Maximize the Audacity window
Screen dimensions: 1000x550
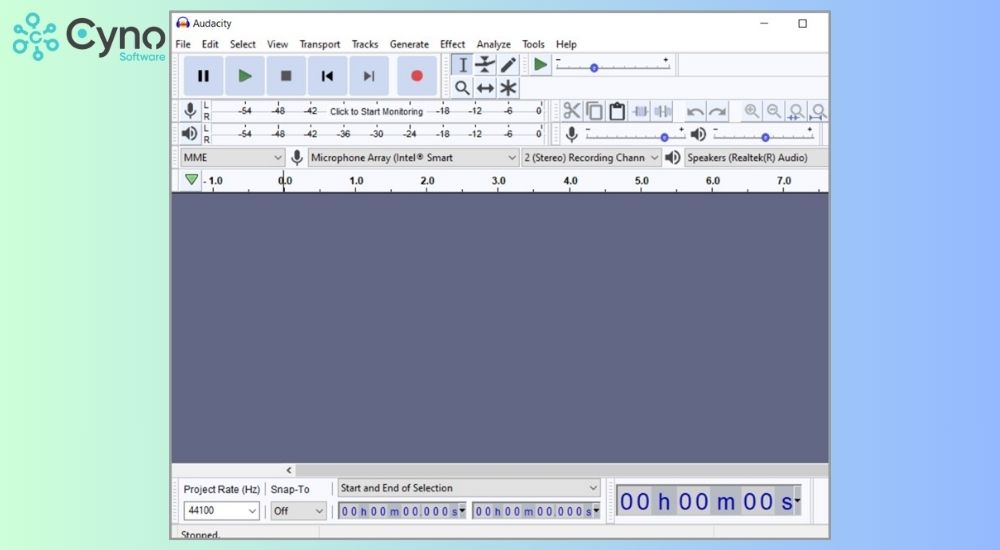(802, 24)
